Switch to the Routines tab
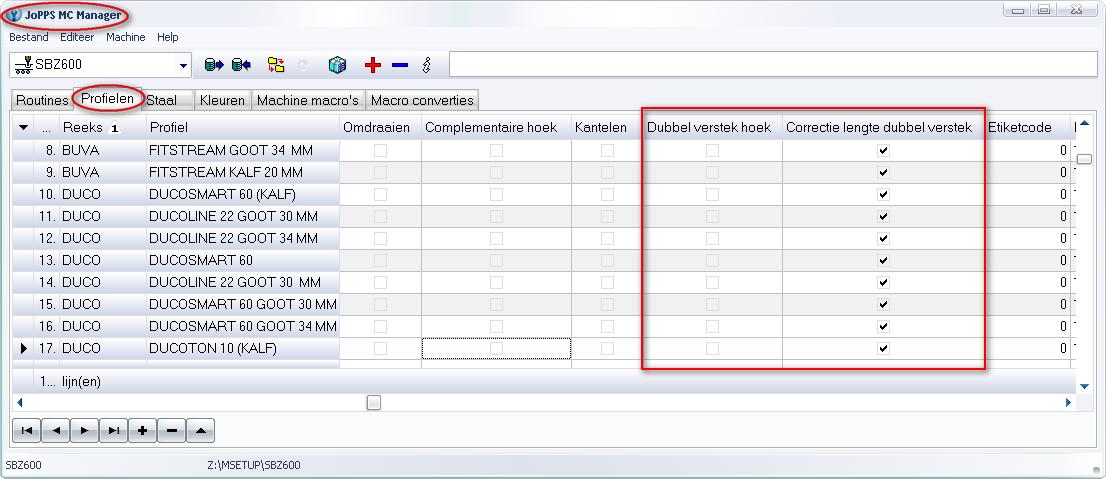This screenshot has height=479, width=1106. pyautogui.click(x=42, y=100)
